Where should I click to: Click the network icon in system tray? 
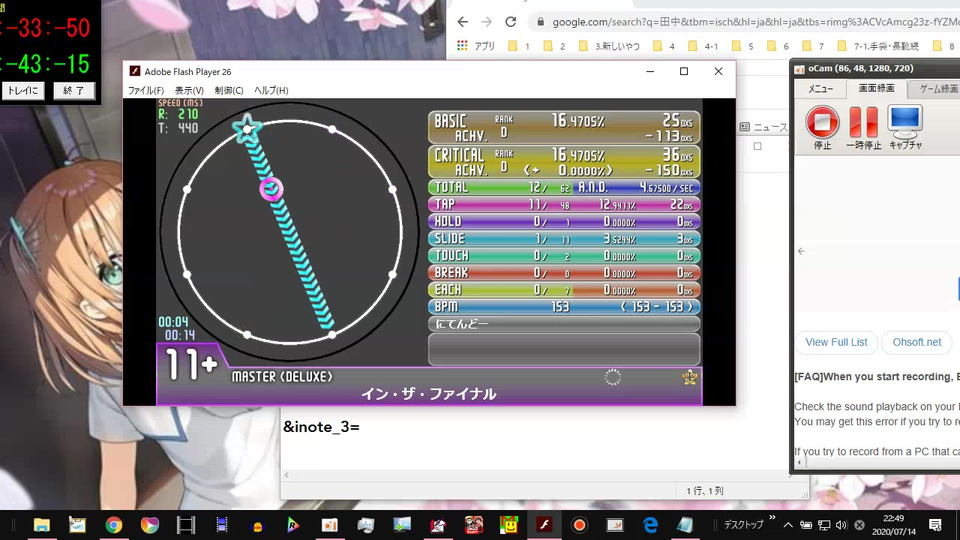pos(824,525)
